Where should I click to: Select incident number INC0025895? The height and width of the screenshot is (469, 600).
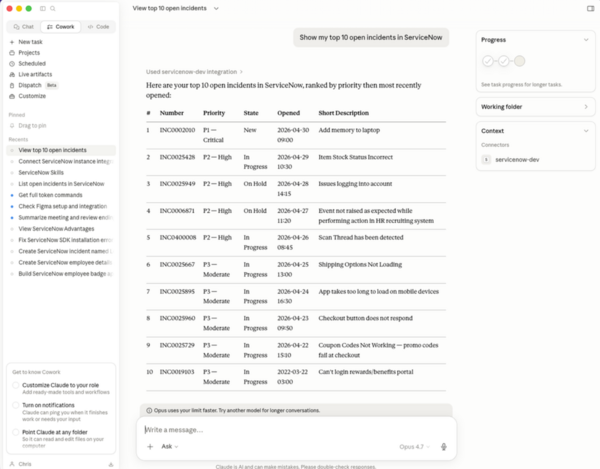[x=177, y=291]
